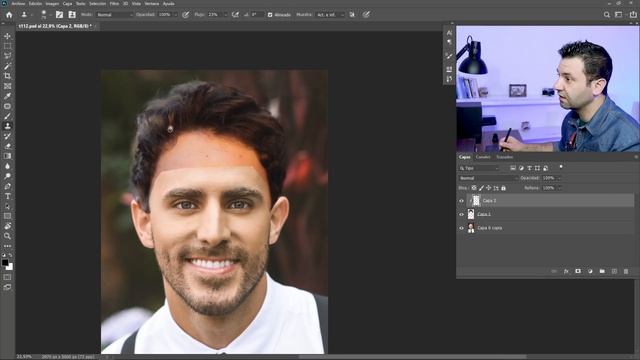
Task: Open the Archivo menu
Action: point(18,4)
